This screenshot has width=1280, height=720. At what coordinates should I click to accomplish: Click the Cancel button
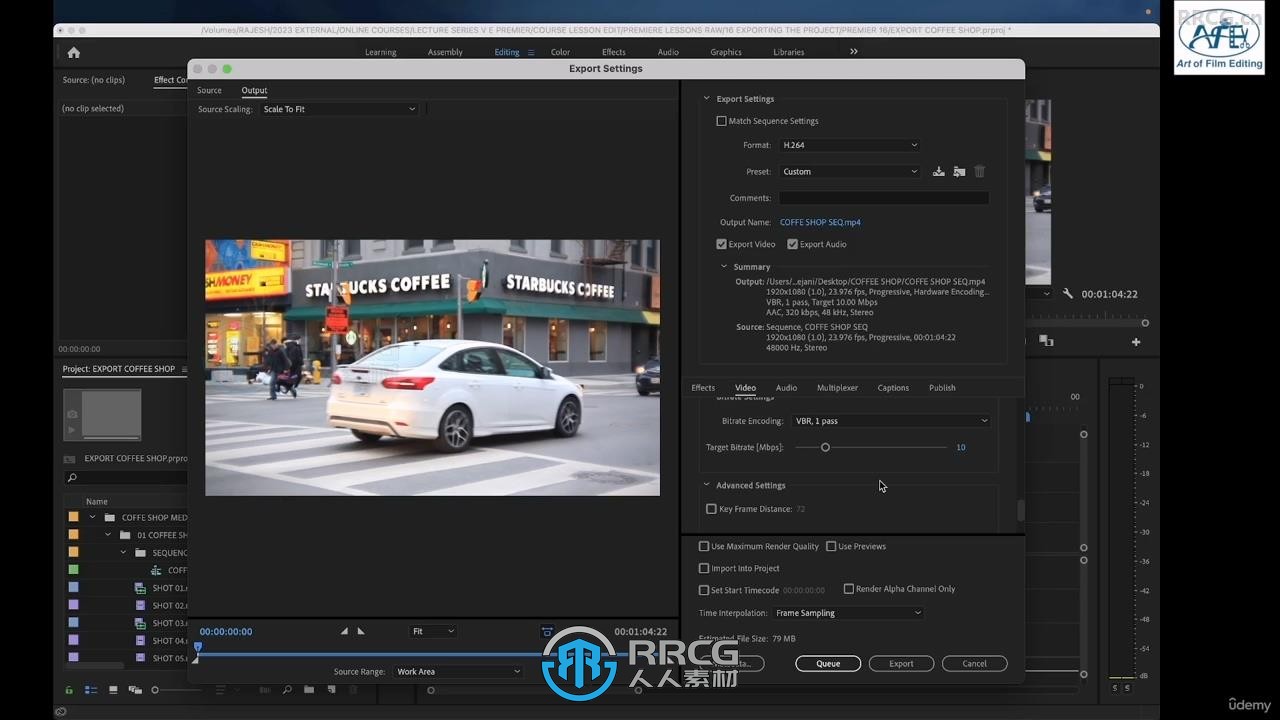[x=974, y=663]
